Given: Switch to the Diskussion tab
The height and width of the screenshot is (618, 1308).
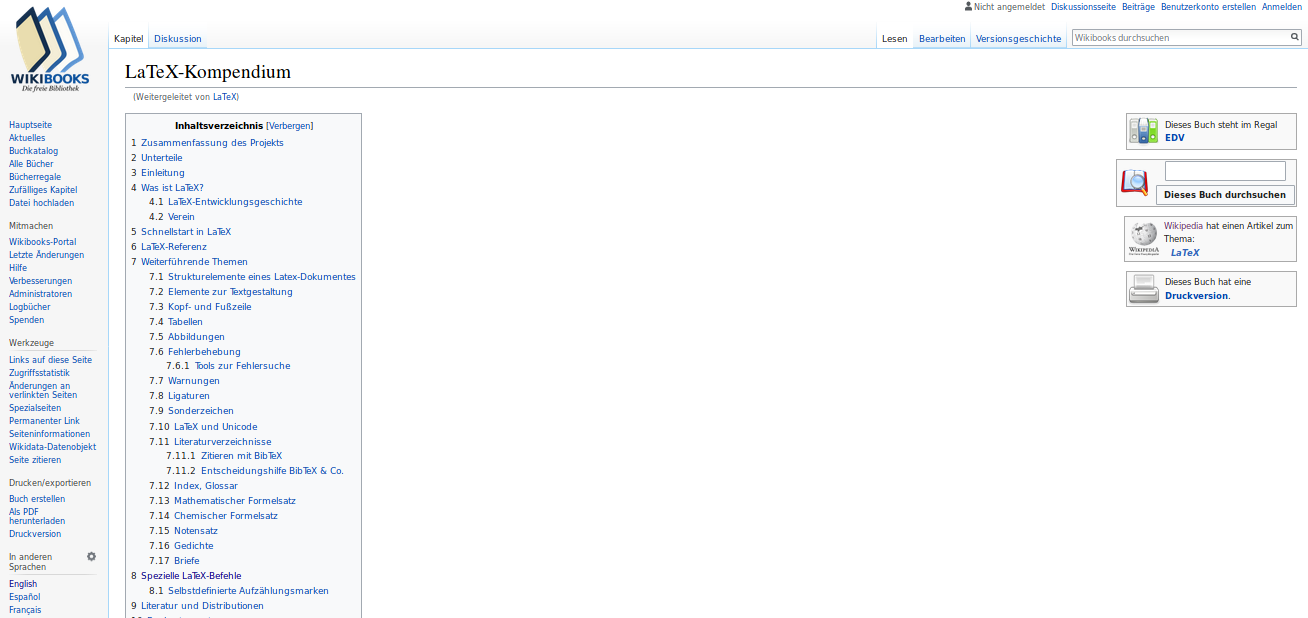Looking at the screenshot, I should 177,39.
